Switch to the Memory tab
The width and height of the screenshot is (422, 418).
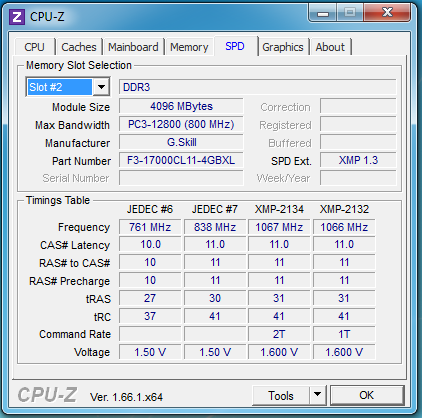[x=189, y=47]
